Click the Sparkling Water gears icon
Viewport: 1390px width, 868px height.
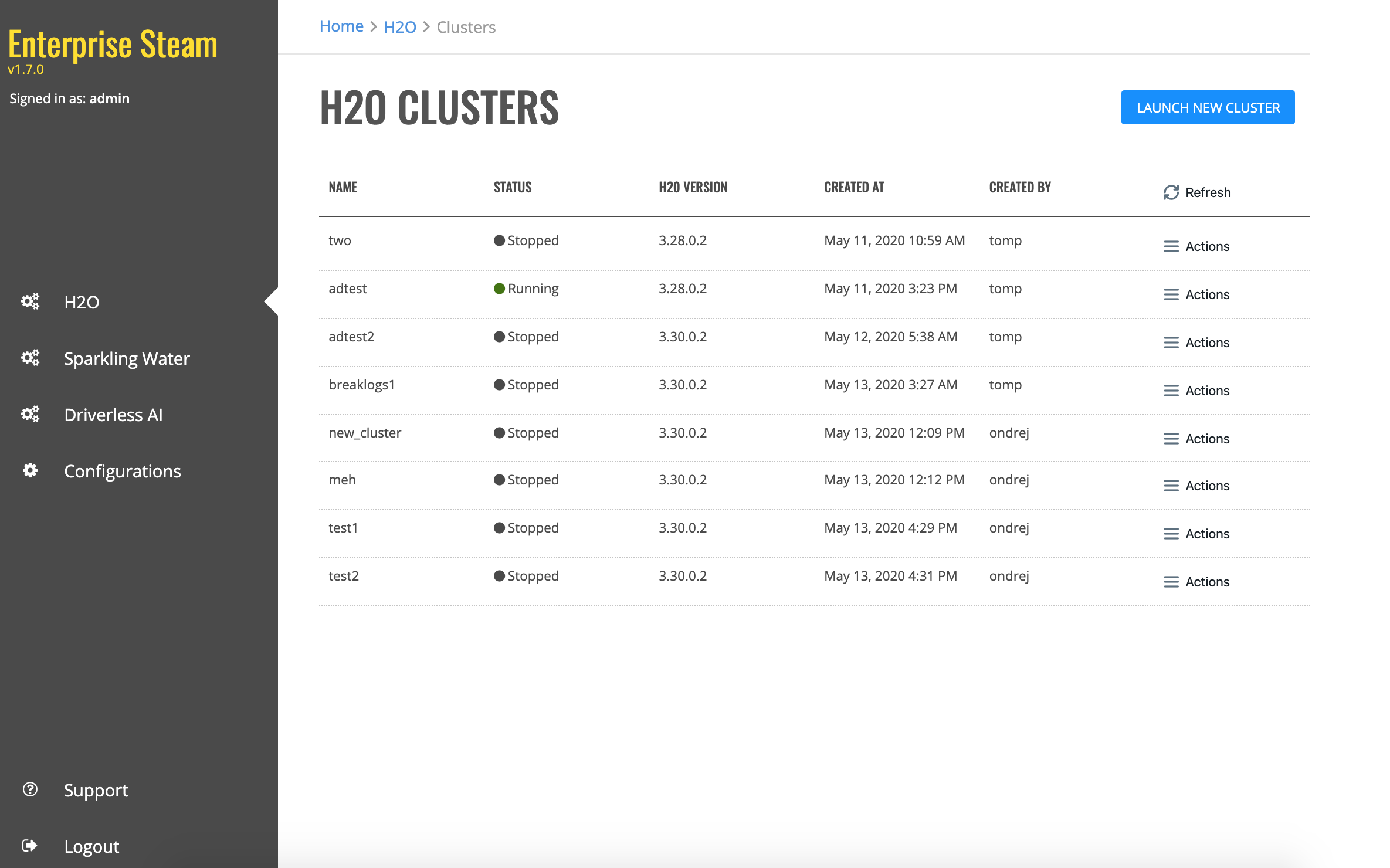[x=30, y=358]
